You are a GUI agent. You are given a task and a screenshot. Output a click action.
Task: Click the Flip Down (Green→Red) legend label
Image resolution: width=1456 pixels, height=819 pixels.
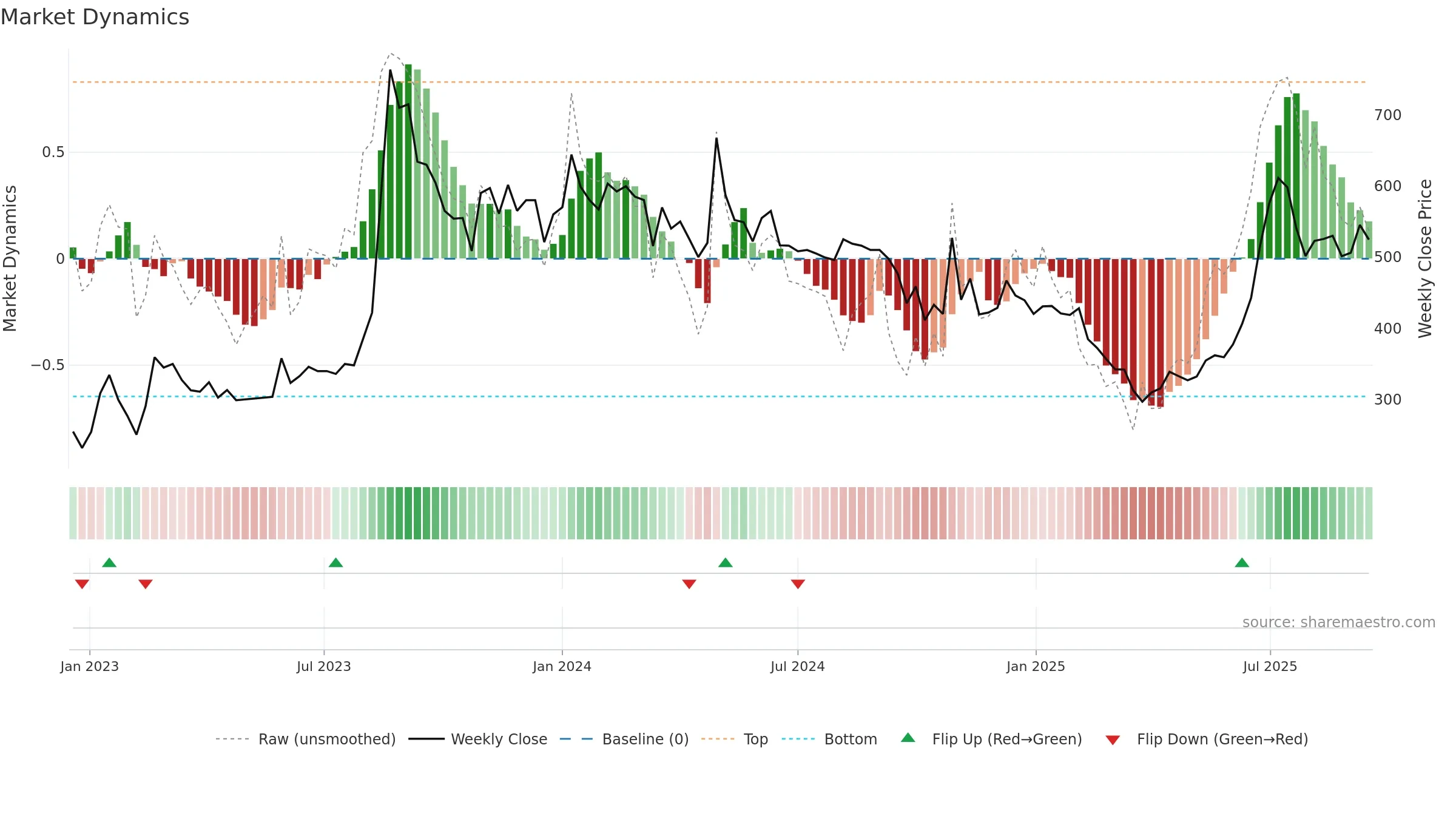coord(1222,739)
